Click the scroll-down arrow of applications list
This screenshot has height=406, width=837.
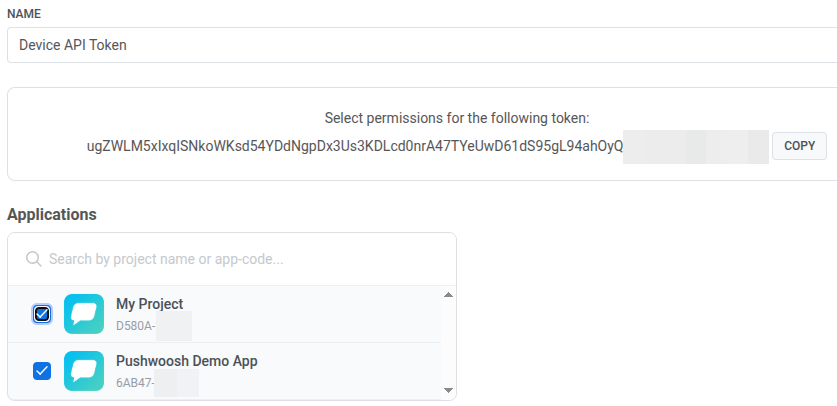click(448, 391)
